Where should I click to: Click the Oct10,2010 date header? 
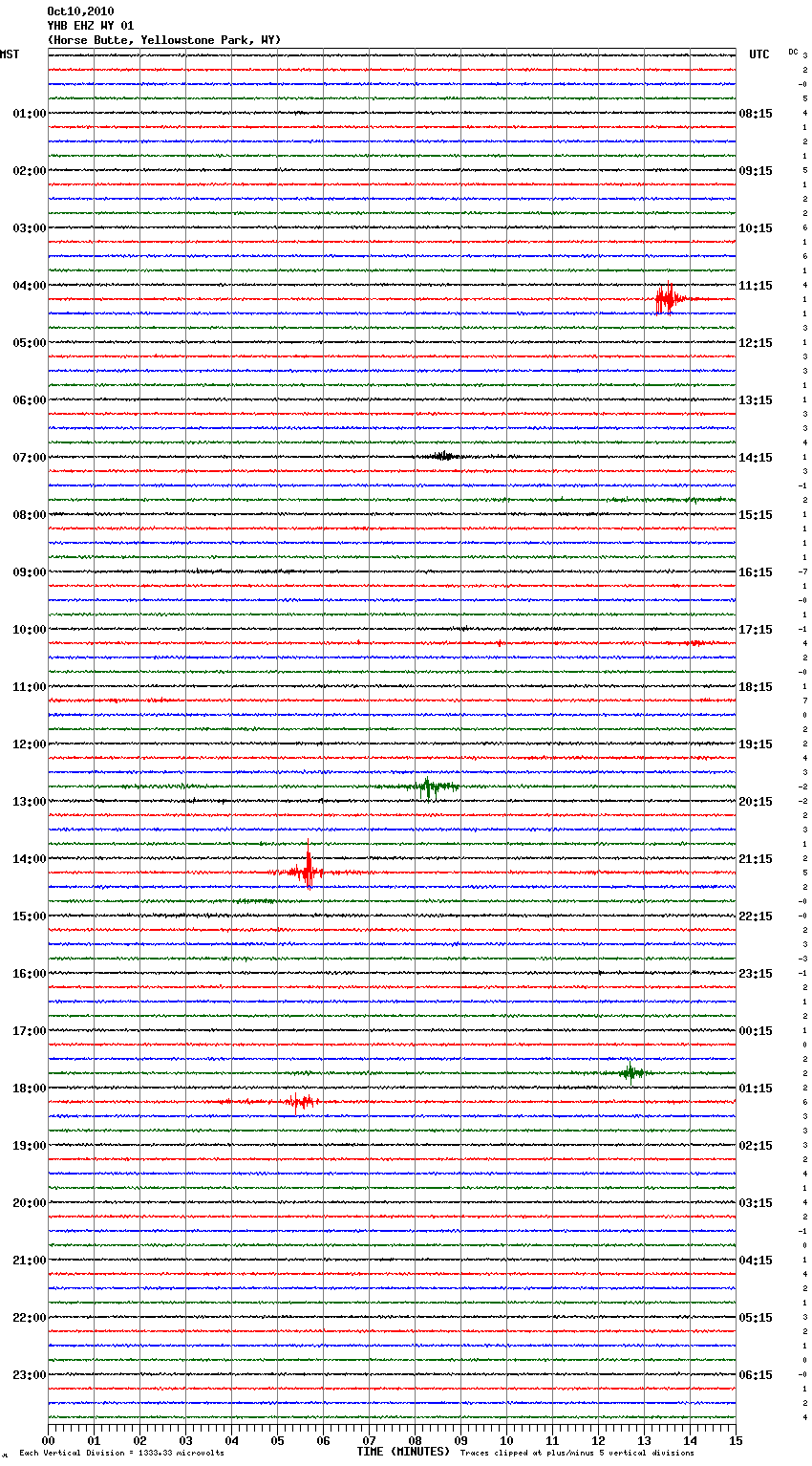(x=80, y=11)
